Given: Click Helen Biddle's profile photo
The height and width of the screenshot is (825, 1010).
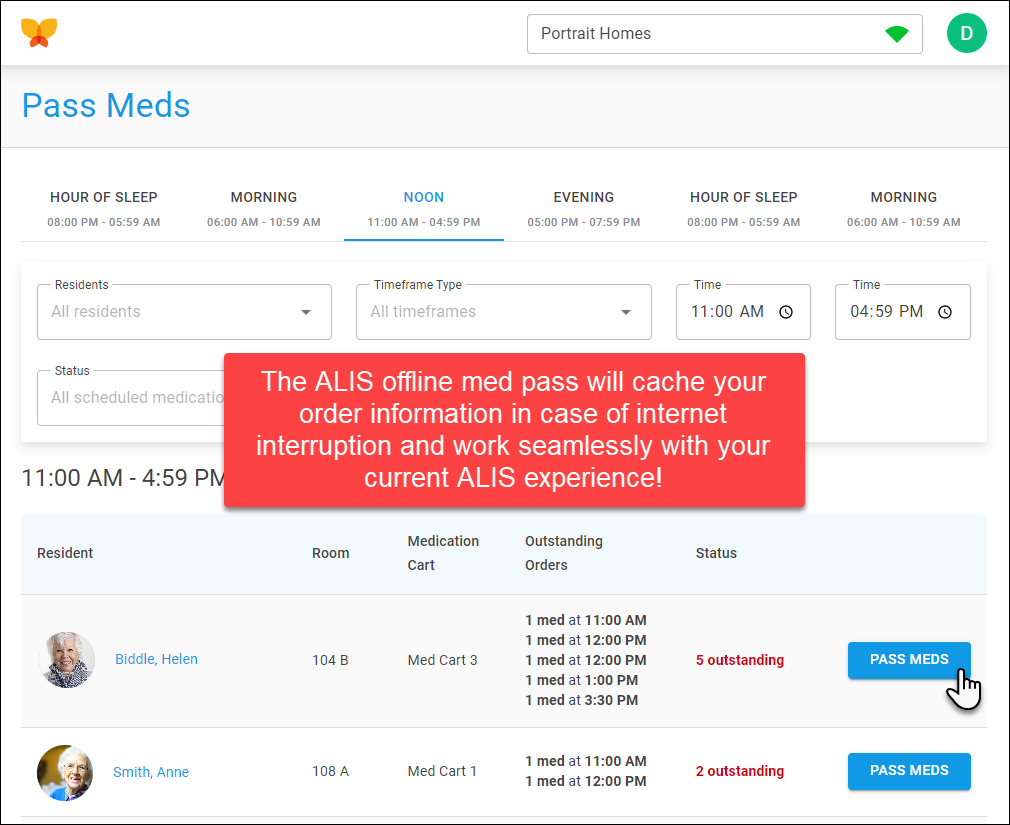Looking at the screenshot, I should point(67,659).
